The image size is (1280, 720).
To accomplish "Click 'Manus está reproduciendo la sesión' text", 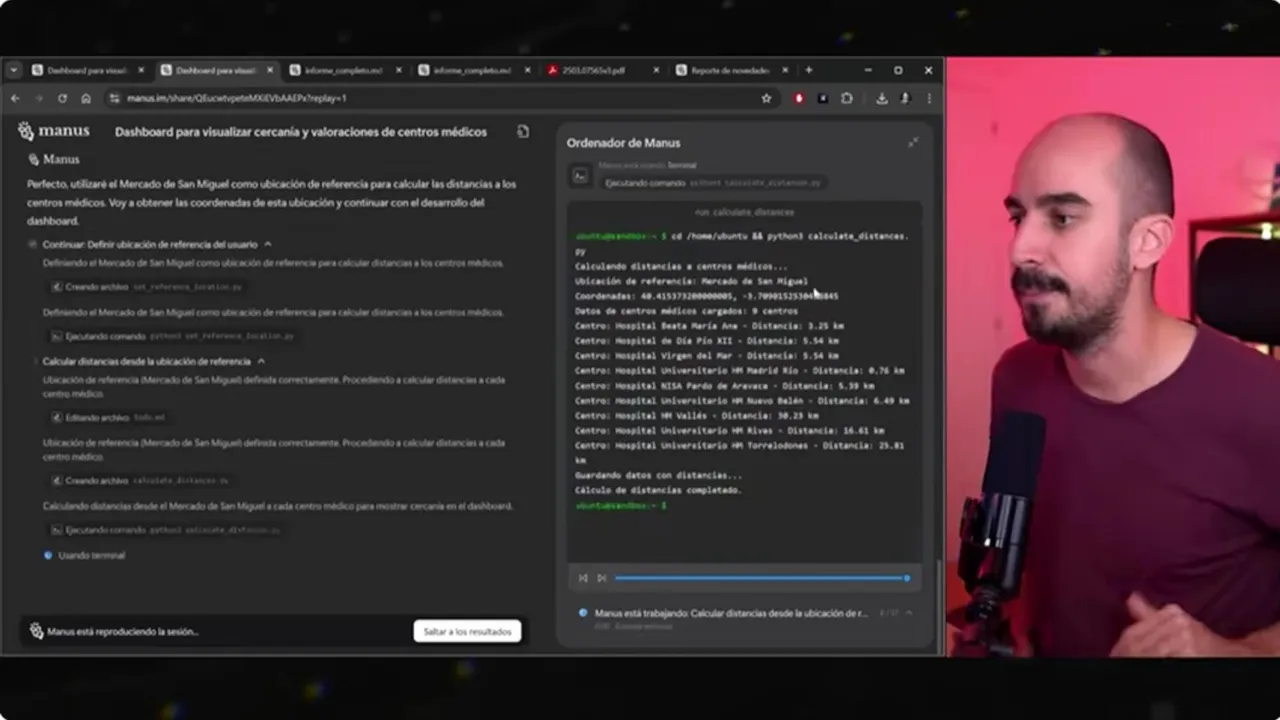I will click(x=123, y=631).
